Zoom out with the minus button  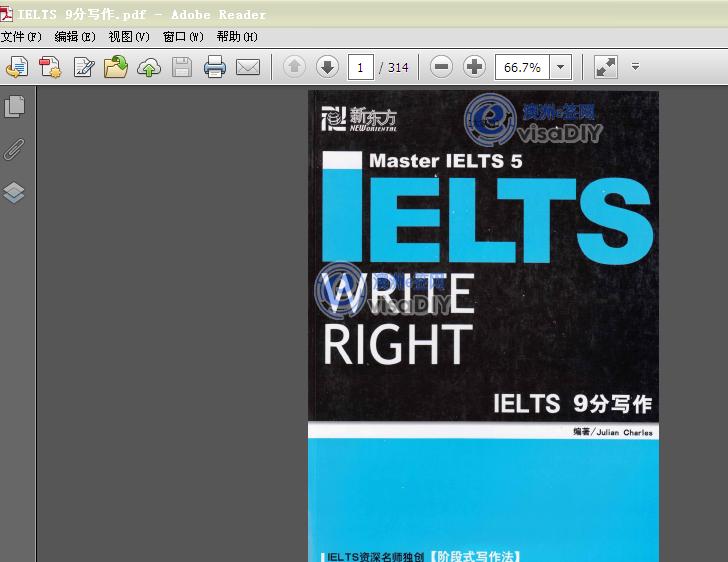tap(441, 67)
